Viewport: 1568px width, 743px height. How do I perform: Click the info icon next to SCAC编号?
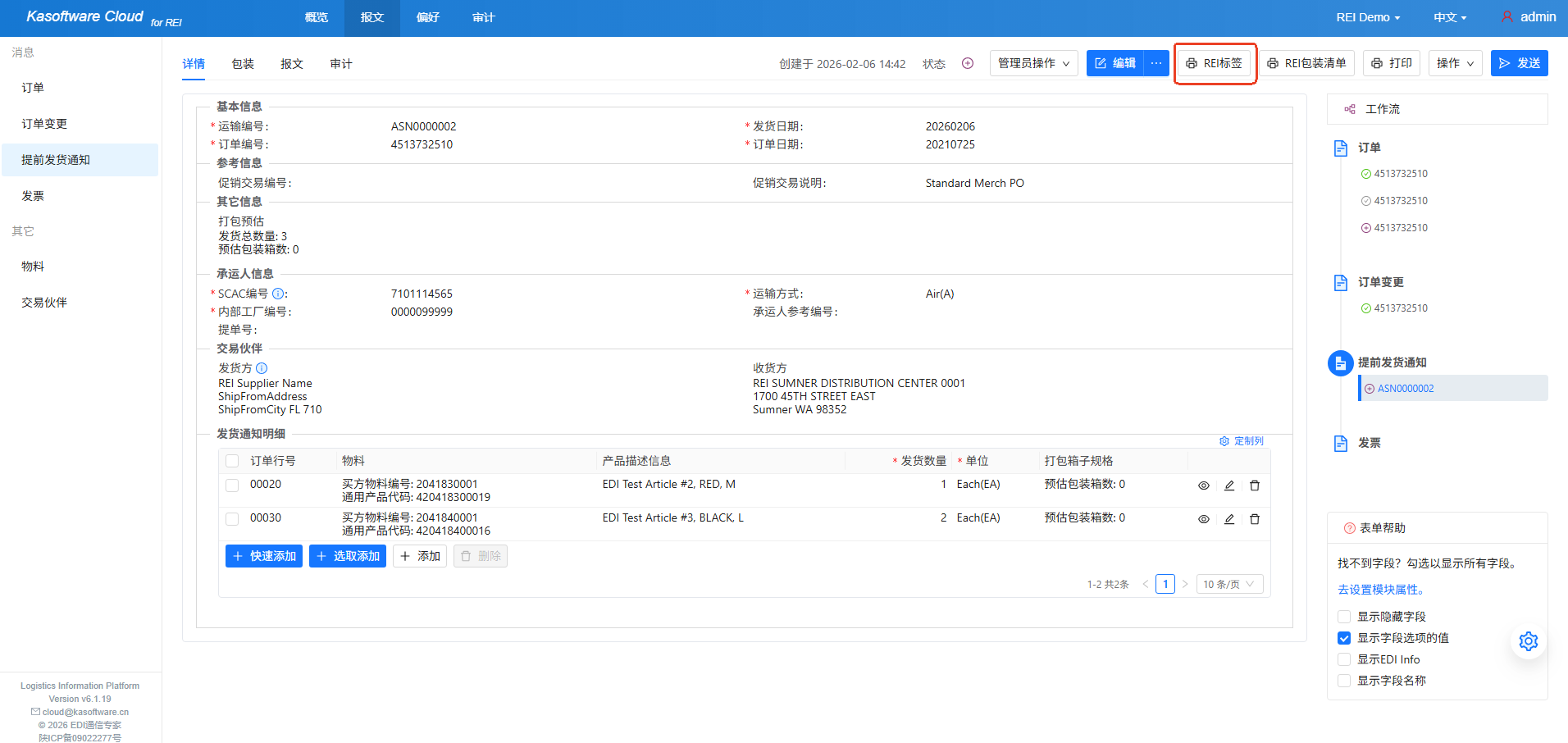click(278, 294)
